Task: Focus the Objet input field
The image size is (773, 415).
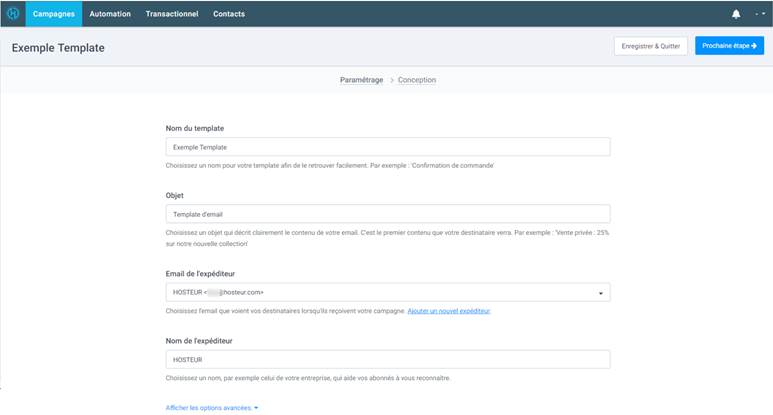Action: [x=387, y=213]
